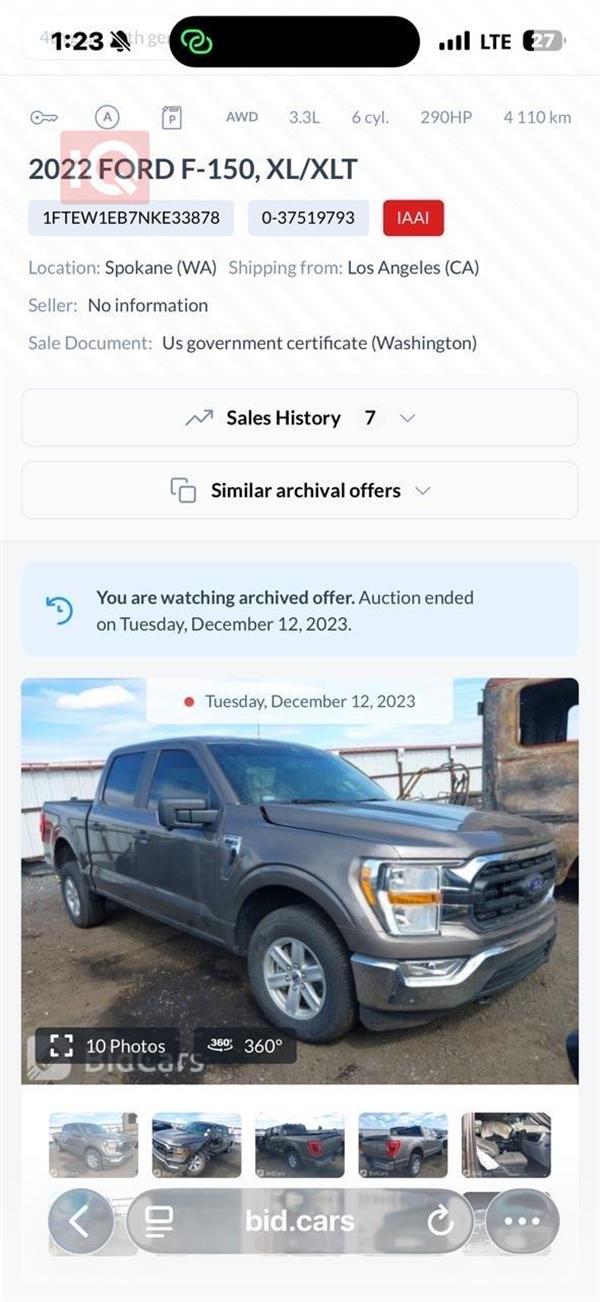600x1302 pixels.
Task: Tap the page reader icon in address bar
Action: tap(159, 1220)
